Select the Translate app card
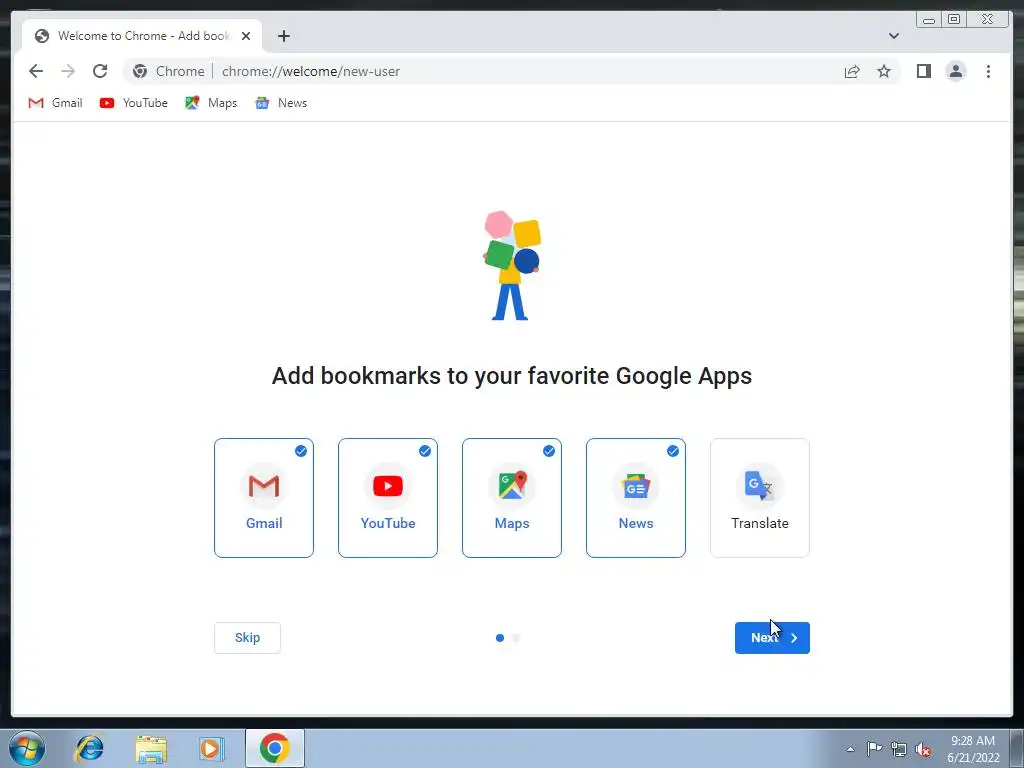Image resolution: width=1024 pixels, height=768 pixels. [760, 498]
